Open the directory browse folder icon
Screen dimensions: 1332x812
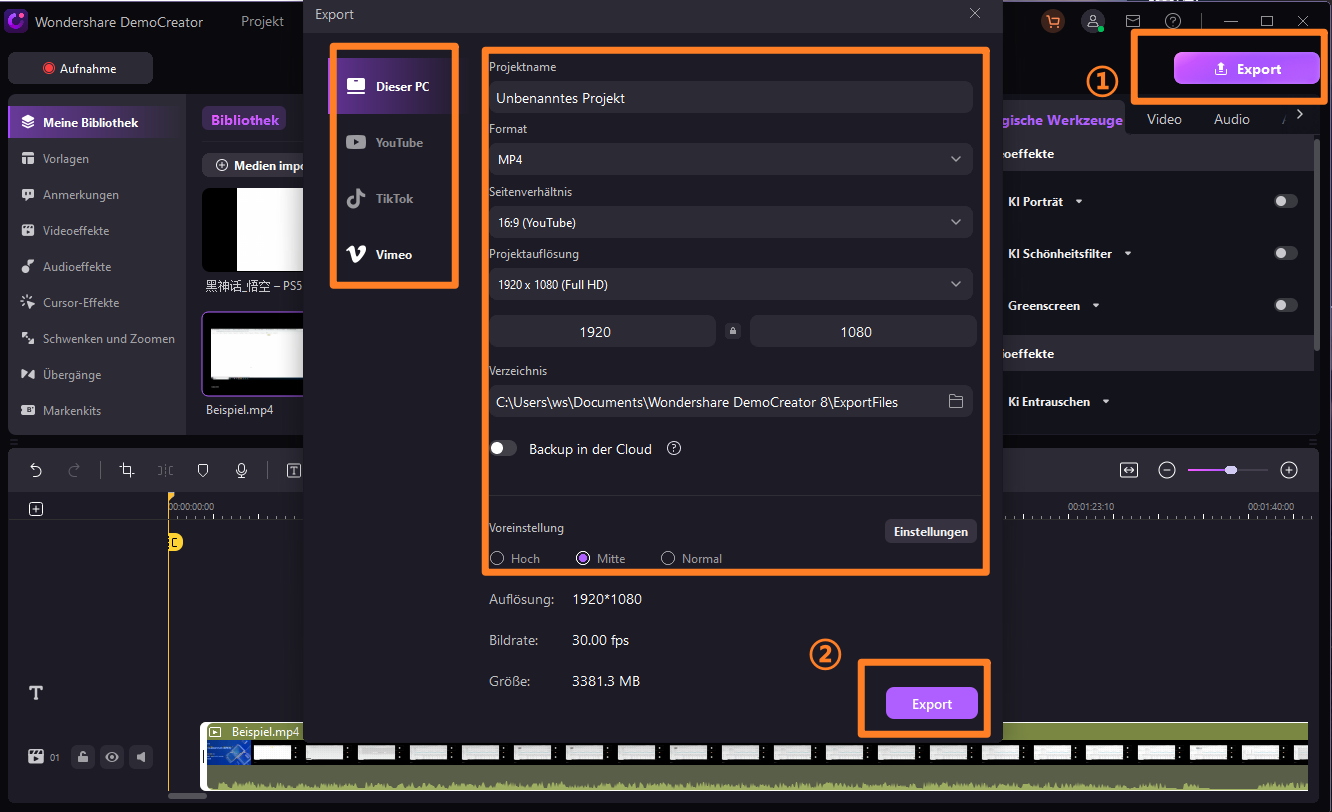(x=955, y=401)
